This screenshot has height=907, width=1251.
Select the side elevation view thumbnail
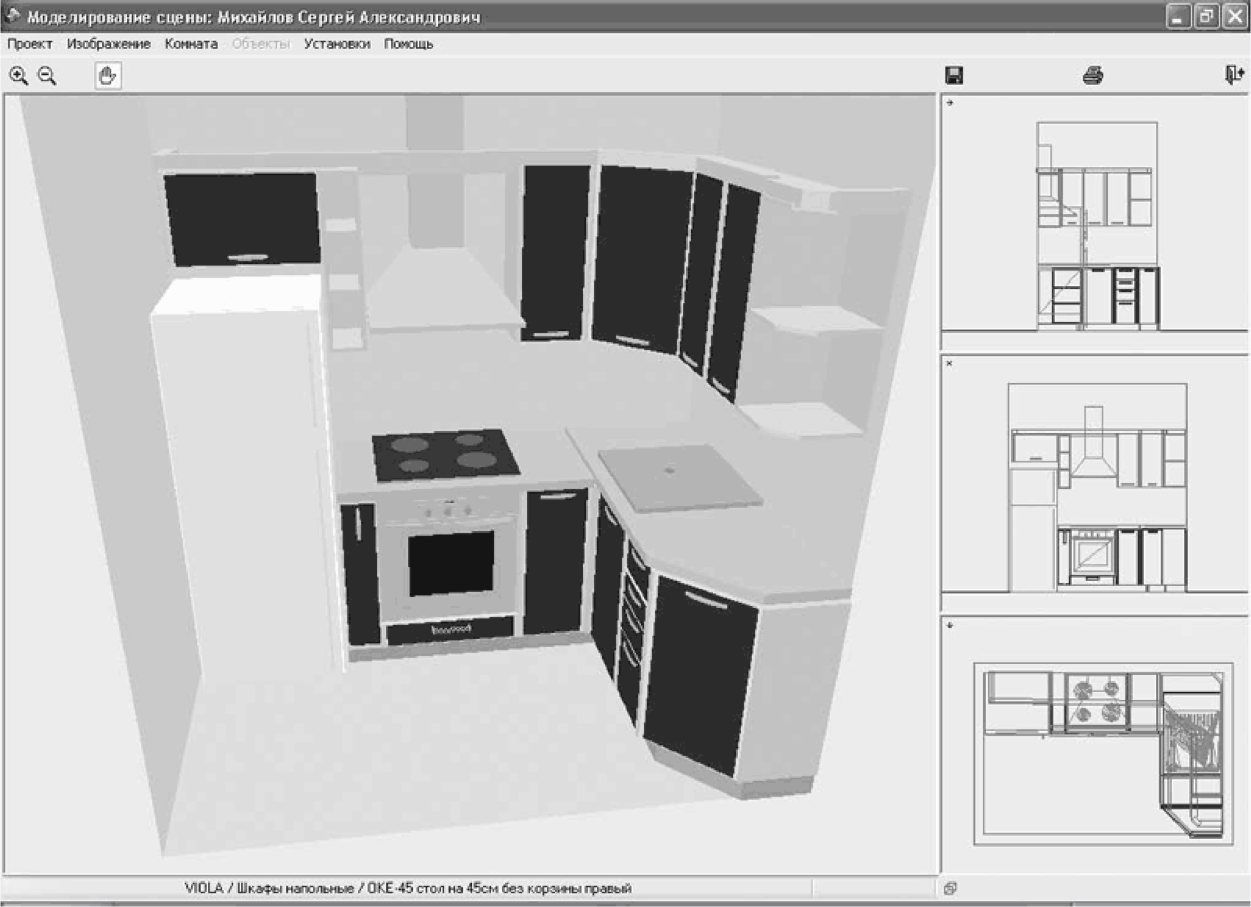pyautogui.click(x=1097, y=224)
